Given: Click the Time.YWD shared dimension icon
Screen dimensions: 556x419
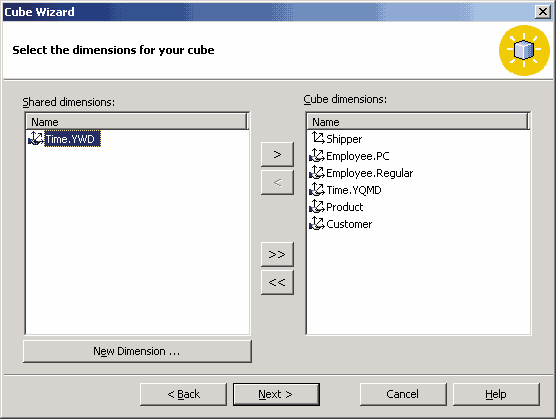Looking at the screenshot, I should [x=36, y=138].
